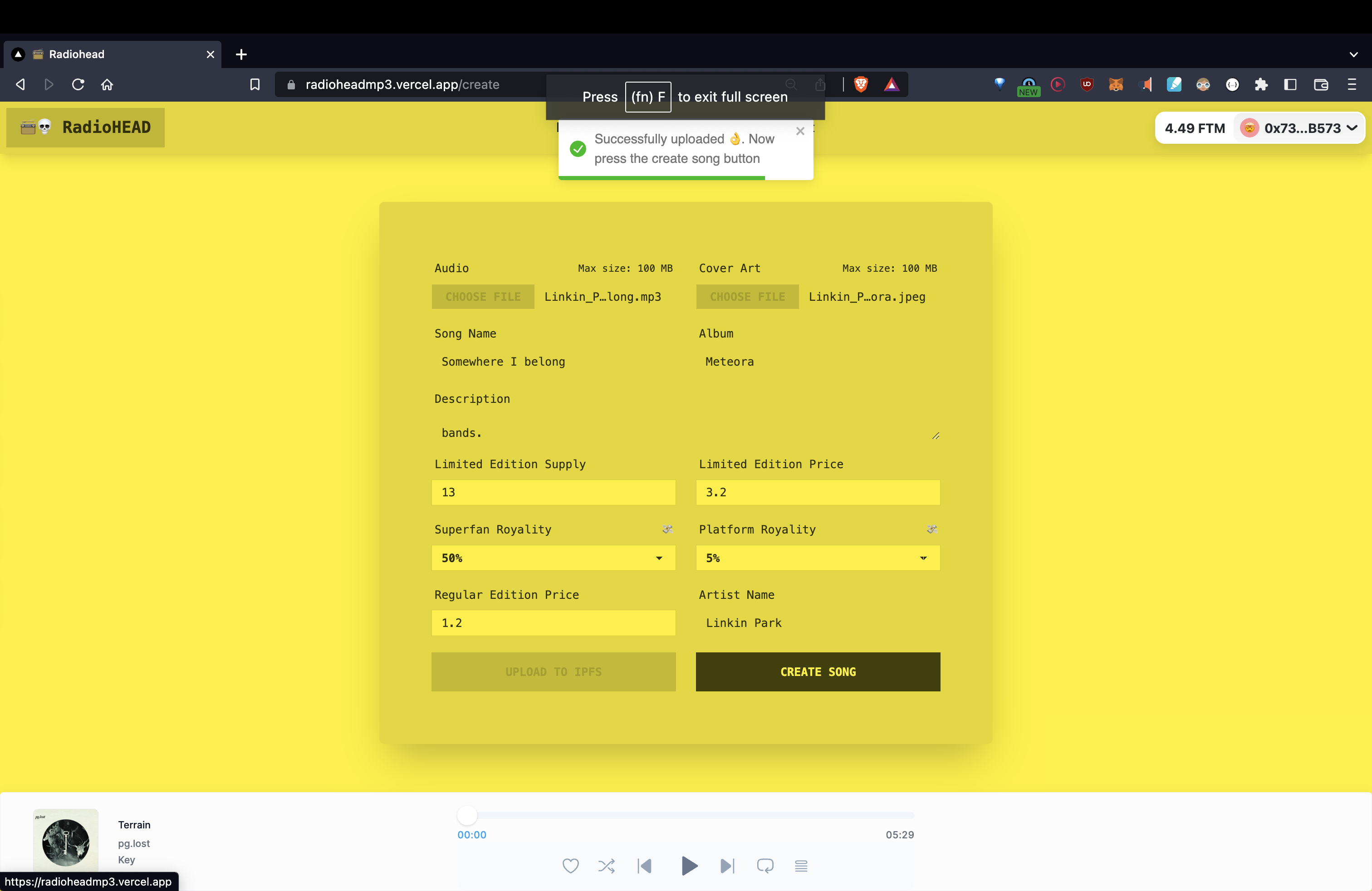Click the Brave Shields lion icon

861,85
